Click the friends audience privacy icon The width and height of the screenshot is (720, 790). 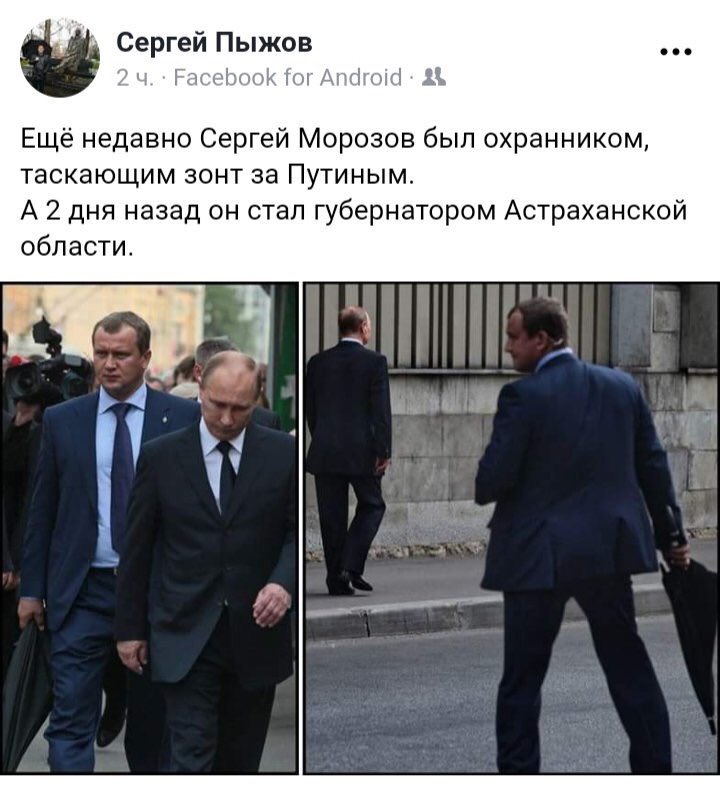point(434,77)
